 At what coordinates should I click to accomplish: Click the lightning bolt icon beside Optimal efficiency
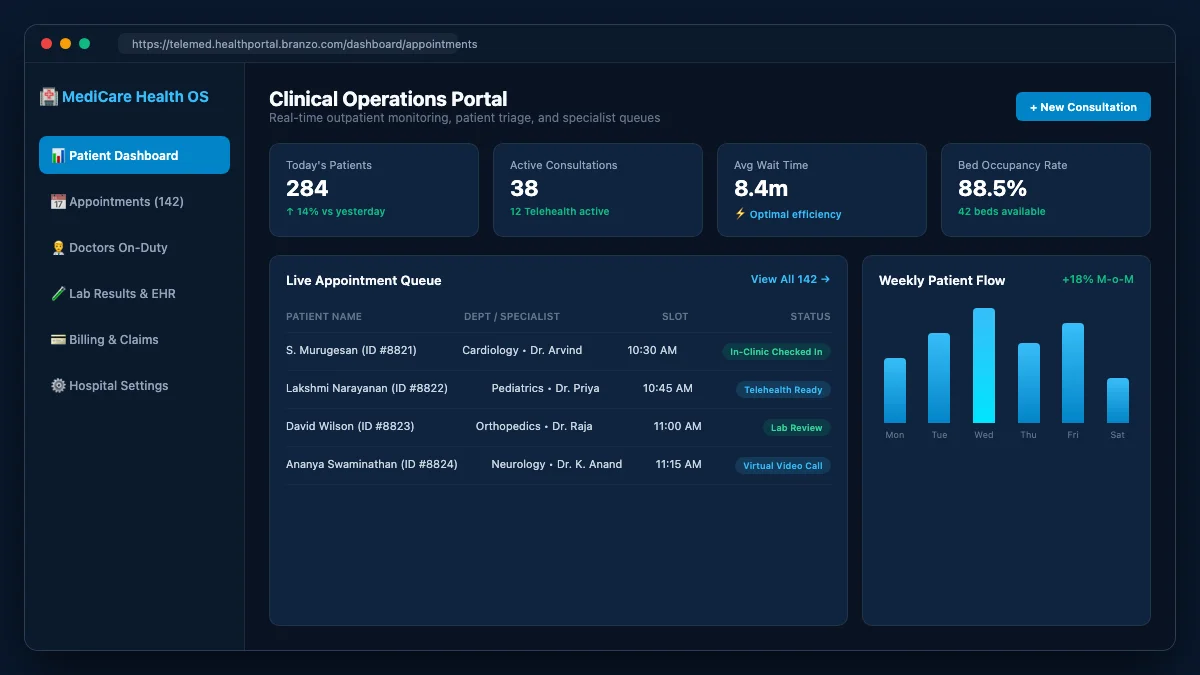point(740,214)
